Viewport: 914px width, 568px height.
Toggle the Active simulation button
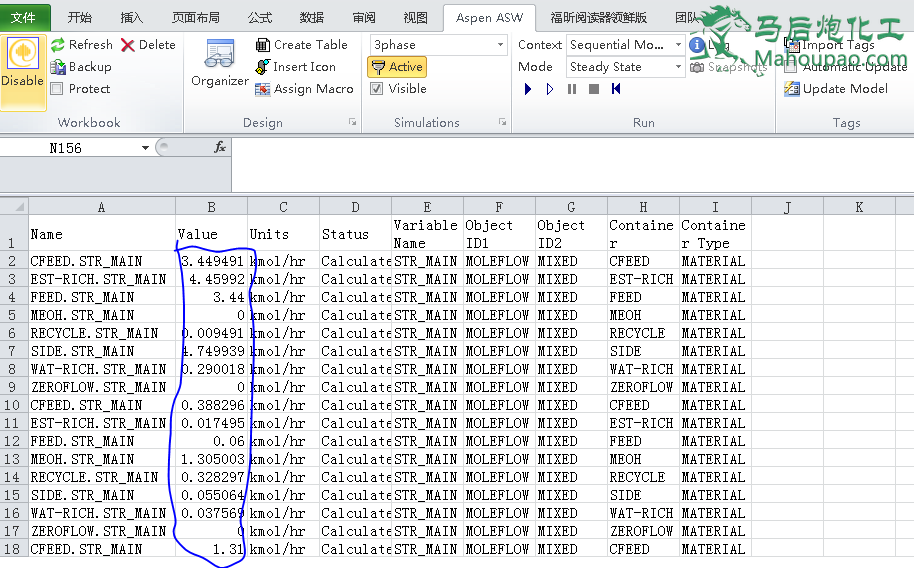(x=397, y=67)
